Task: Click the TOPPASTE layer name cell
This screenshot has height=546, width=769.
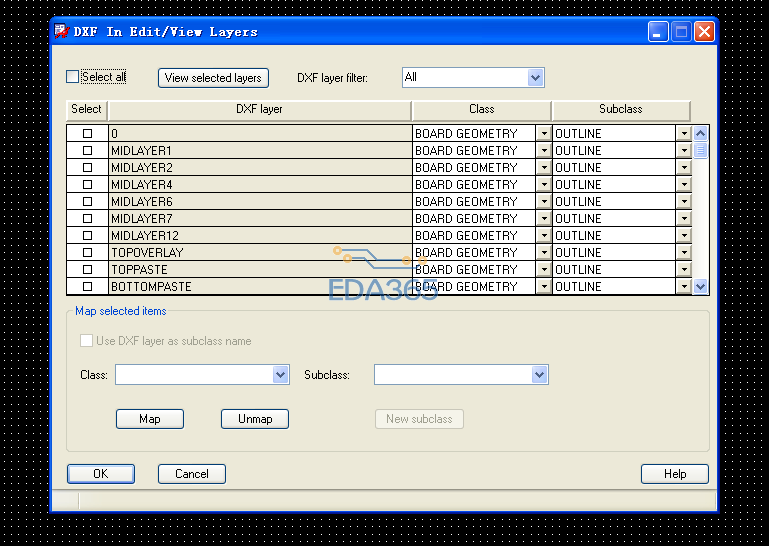Action: [260, 269]
